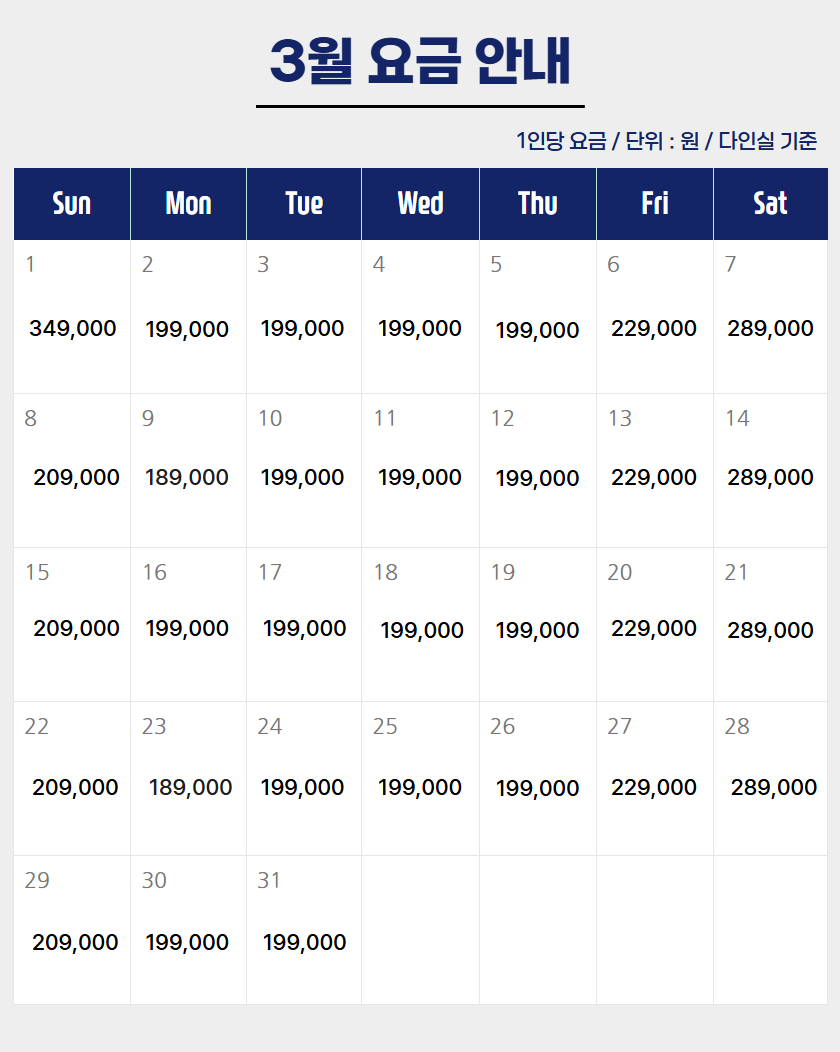Click the Thu column header
This screenshot has height=1052, width=840.
pos(538,204)
